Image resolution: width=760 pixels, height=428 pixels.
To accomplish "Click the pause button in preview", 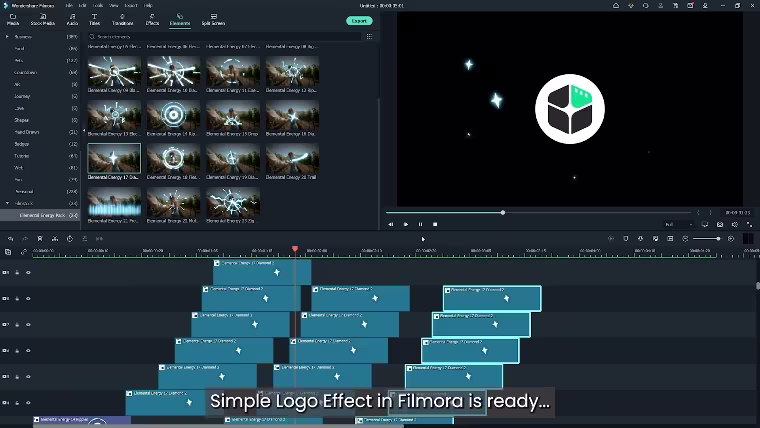I will (x=420, y=224).
